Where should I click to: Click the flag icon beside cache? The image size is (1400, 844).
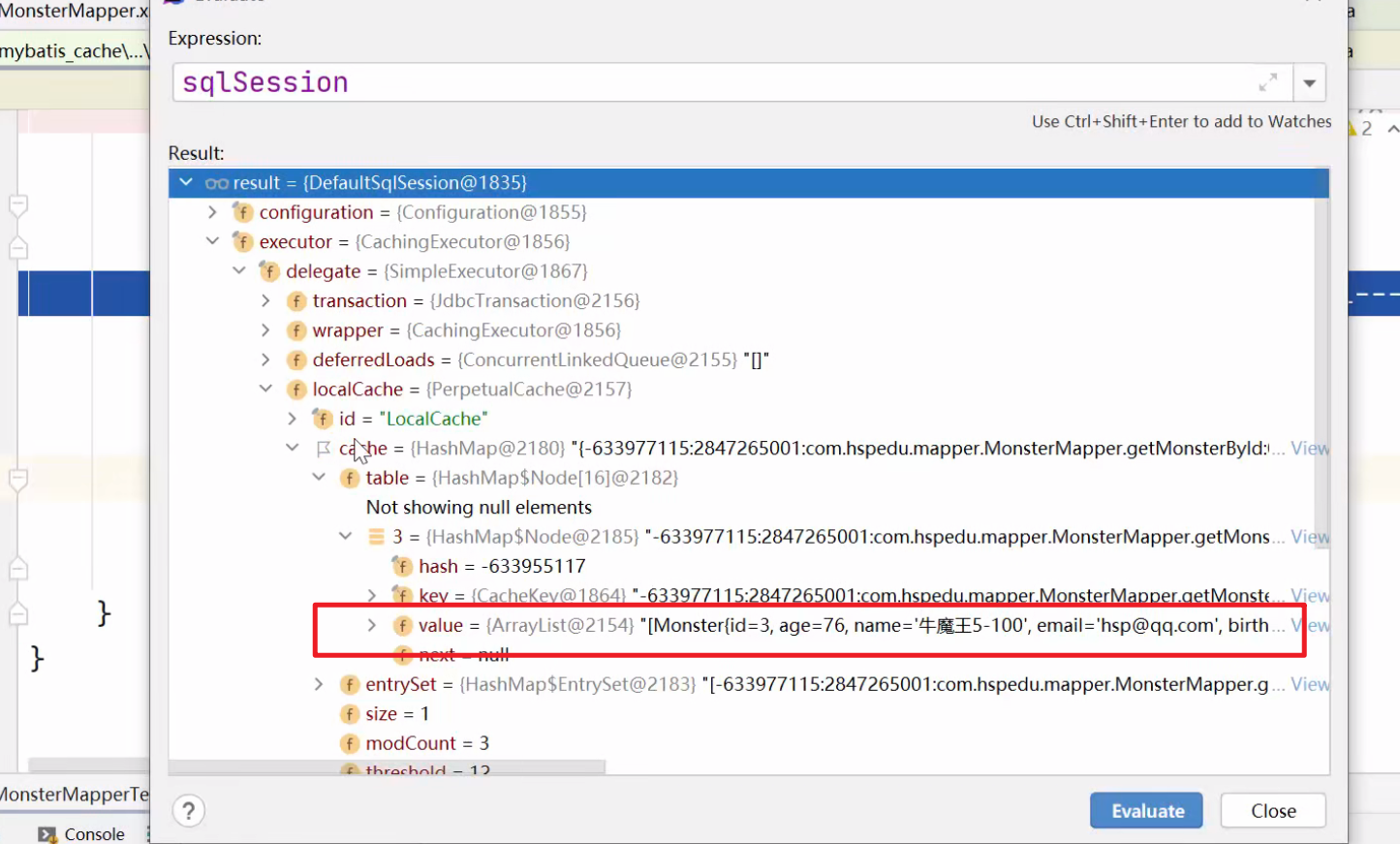coord(324,449)
